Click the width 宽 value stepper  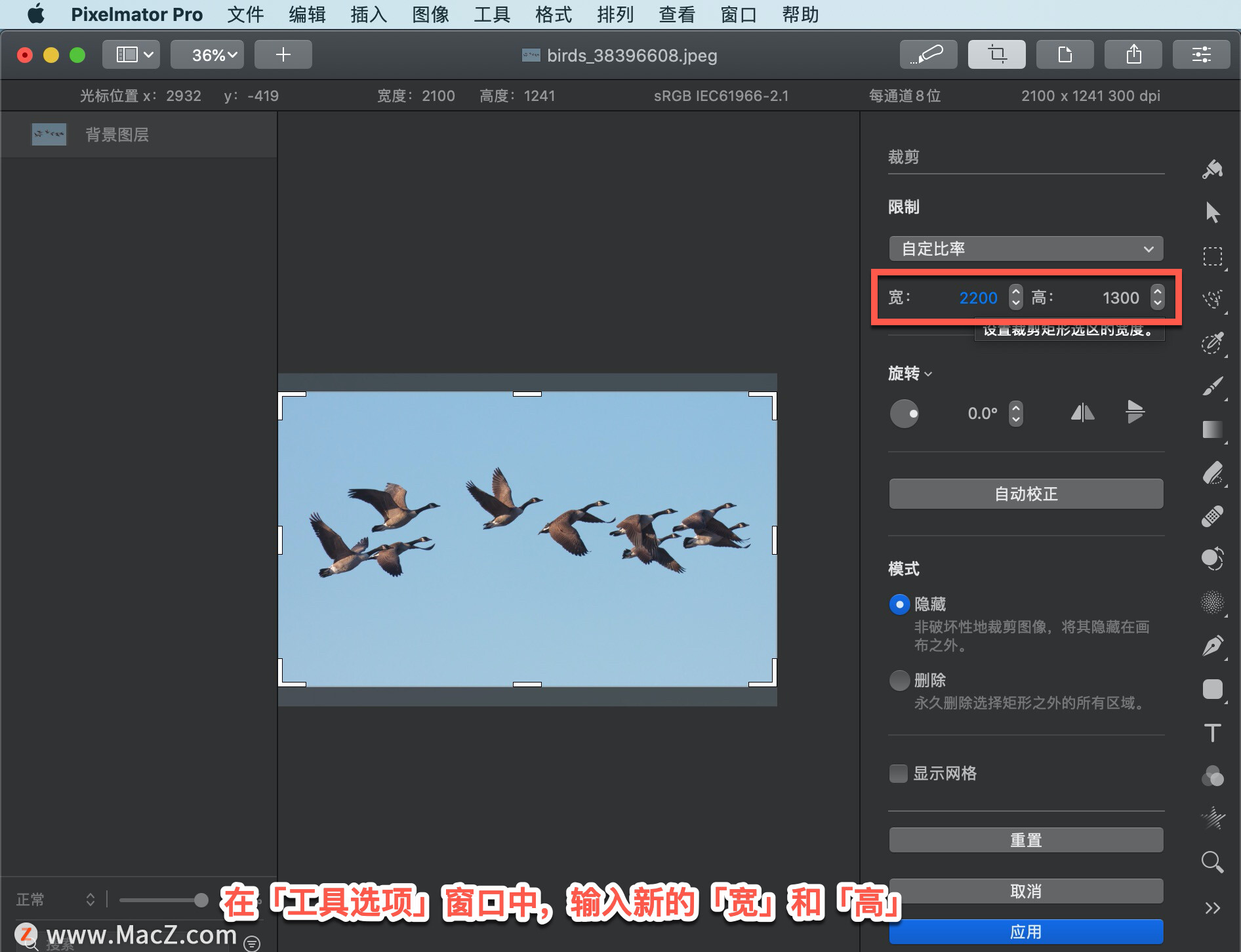pyautogui.click(x=1015, y=297)
